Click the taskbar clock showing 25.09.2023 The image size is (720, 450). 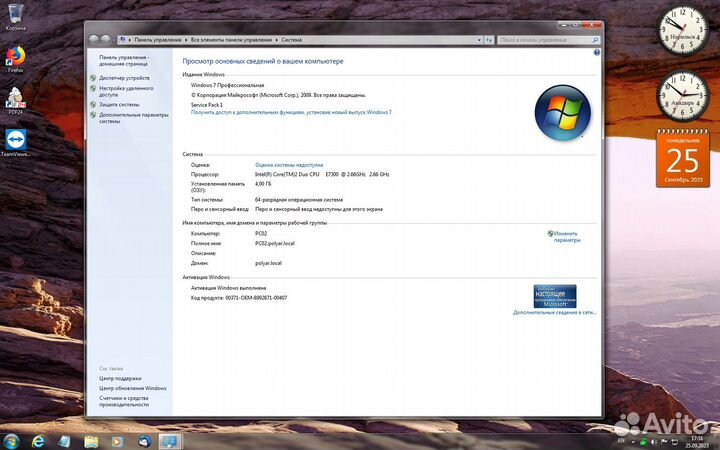697,442
